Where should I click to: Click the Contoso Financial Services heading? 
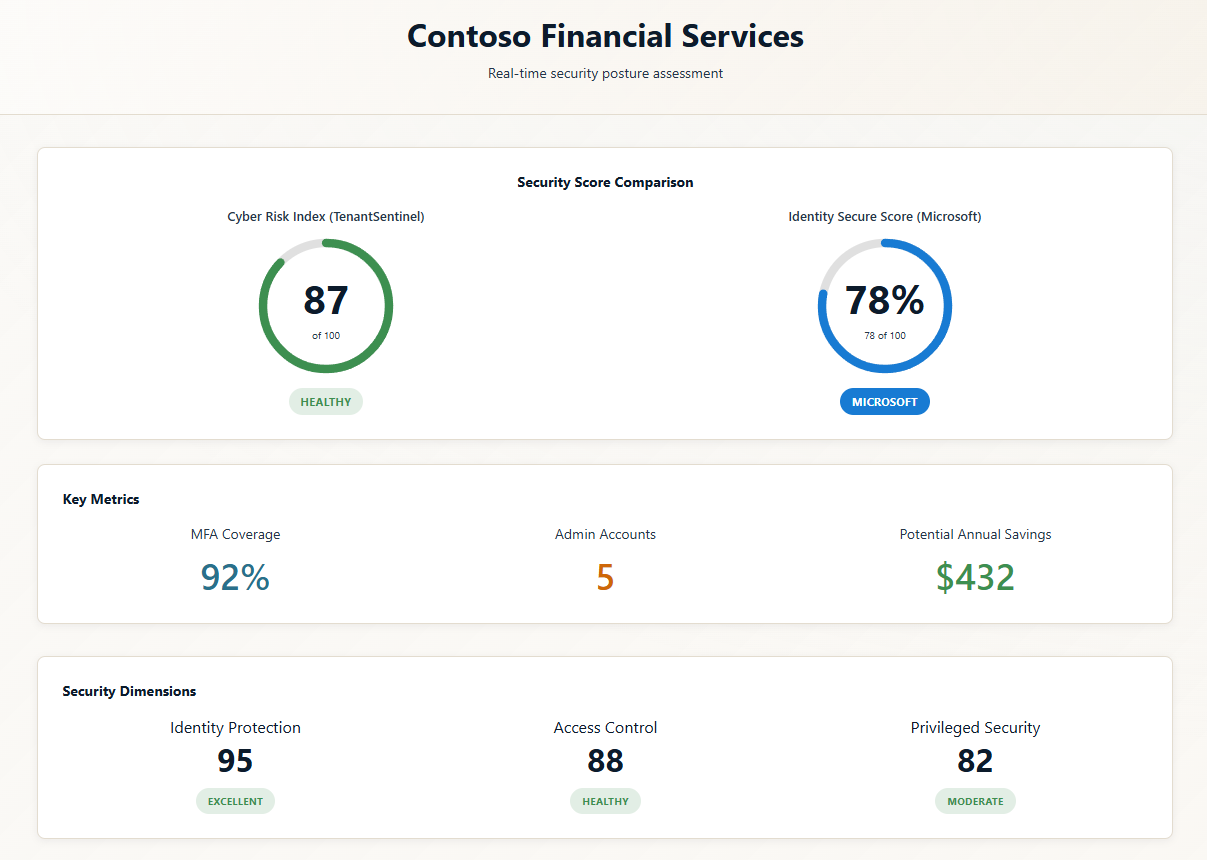[x=605, y=36]
